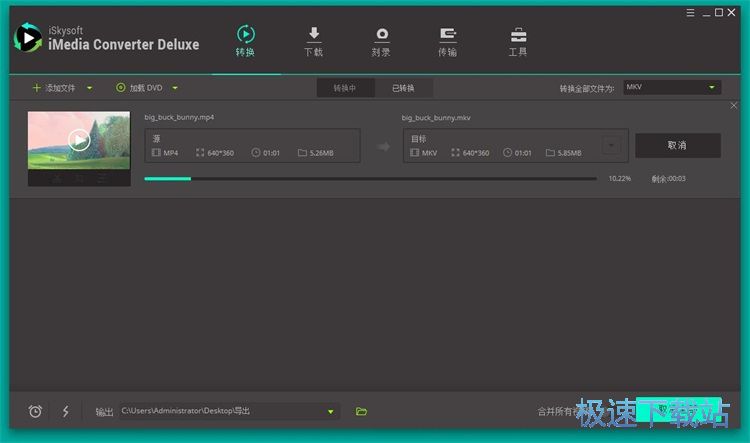This screenshot has height=443, width=750.
Task: Open the 下载 (Download) section
Action: [x=314, y=42]
